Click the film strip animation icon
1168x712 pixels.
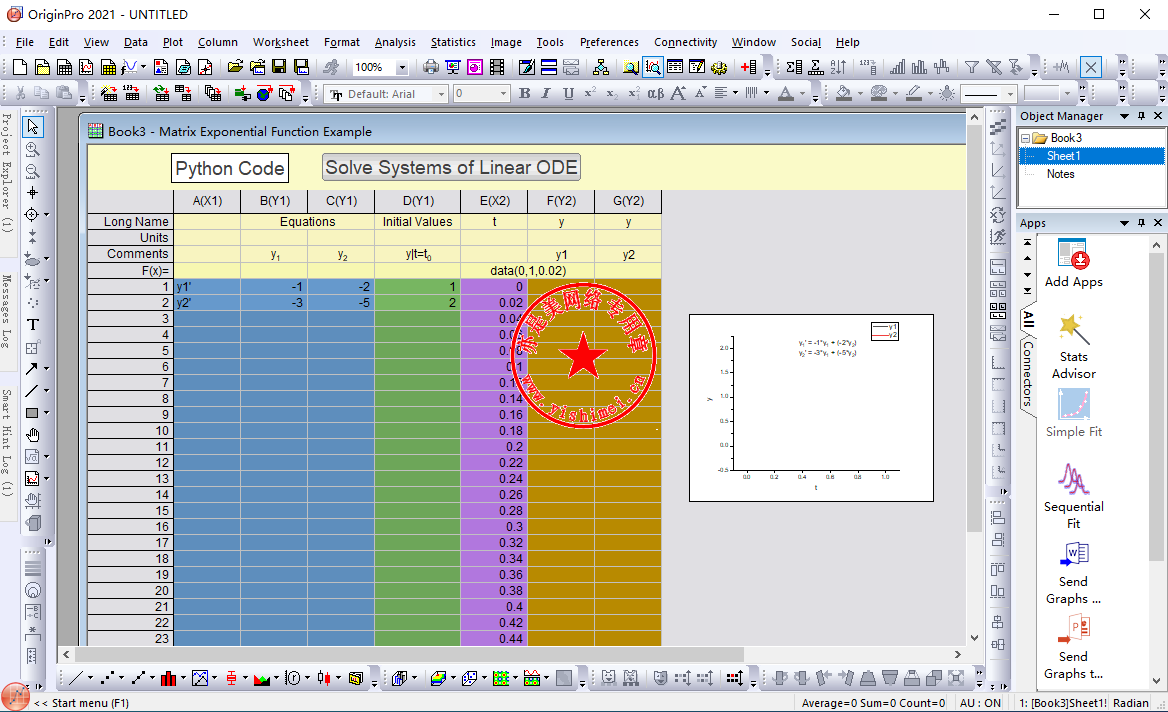coord(497,68)
